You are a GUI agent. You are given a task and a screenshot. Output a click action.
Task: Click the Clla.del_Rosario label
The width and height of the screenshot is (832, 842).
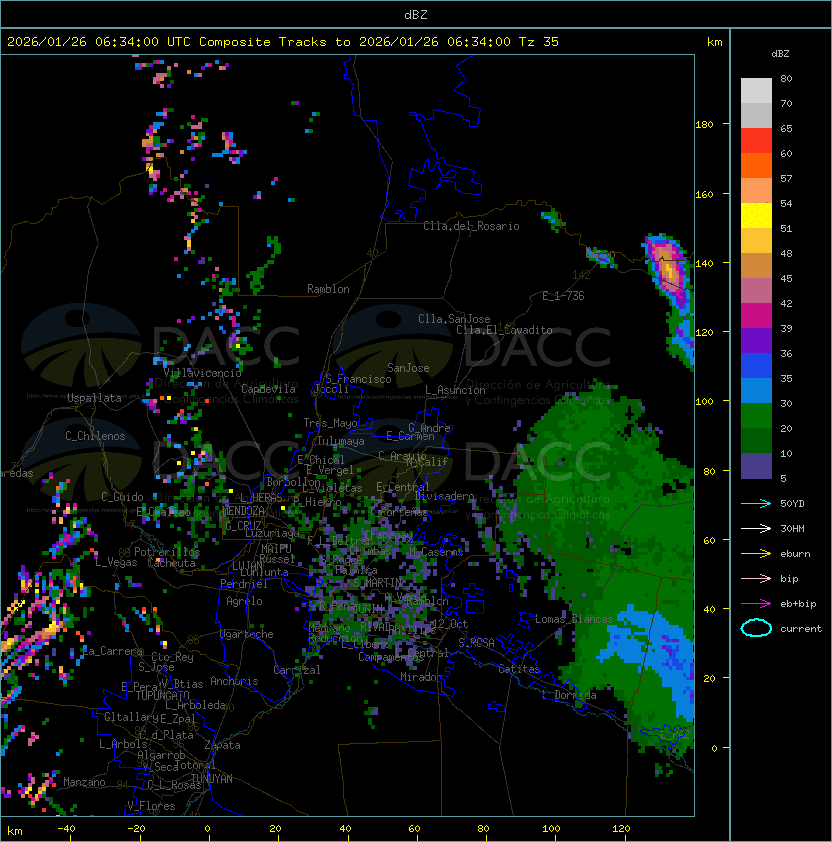click(471, 226)
